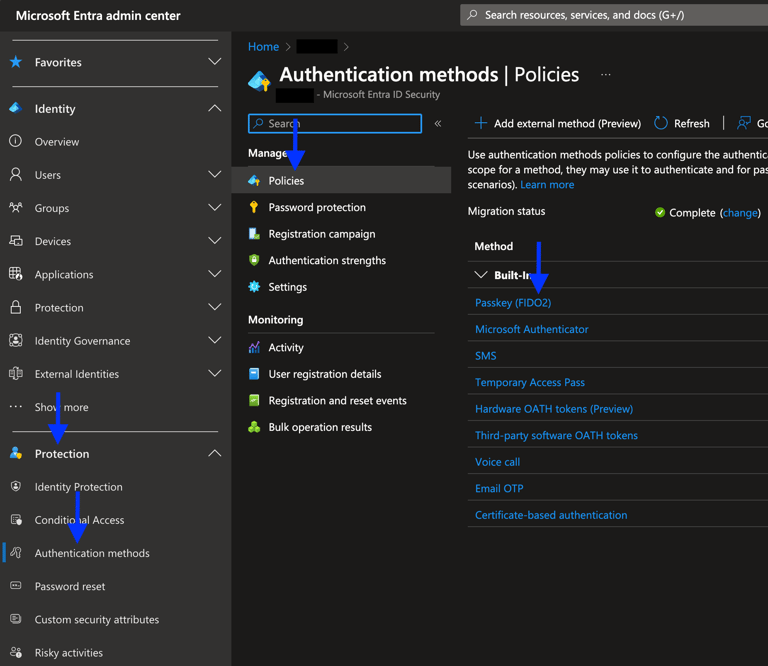Open the Email OTP method
This screenshot has width=768, height=666.
coord(499,488)
